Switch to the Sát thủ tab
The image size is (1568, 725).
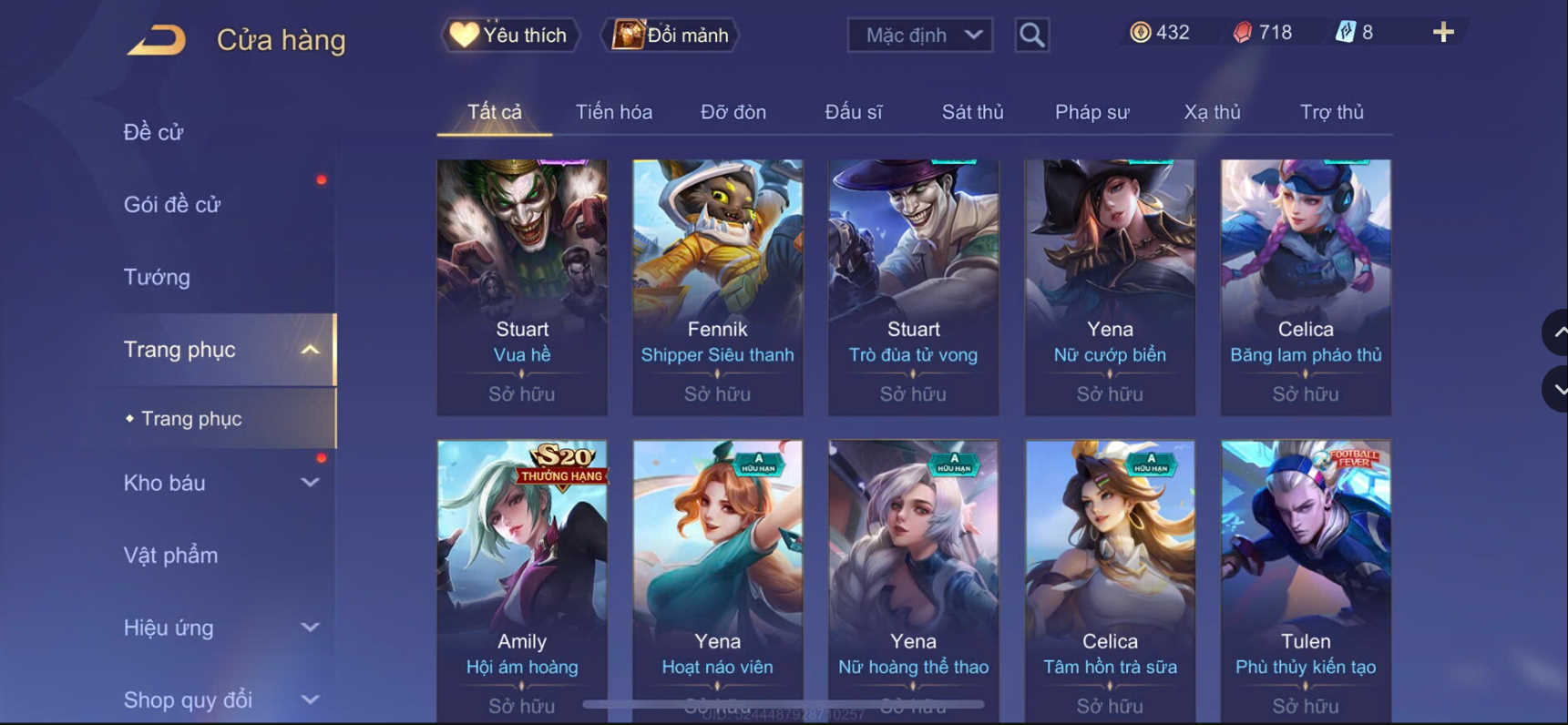coord(972,112)
